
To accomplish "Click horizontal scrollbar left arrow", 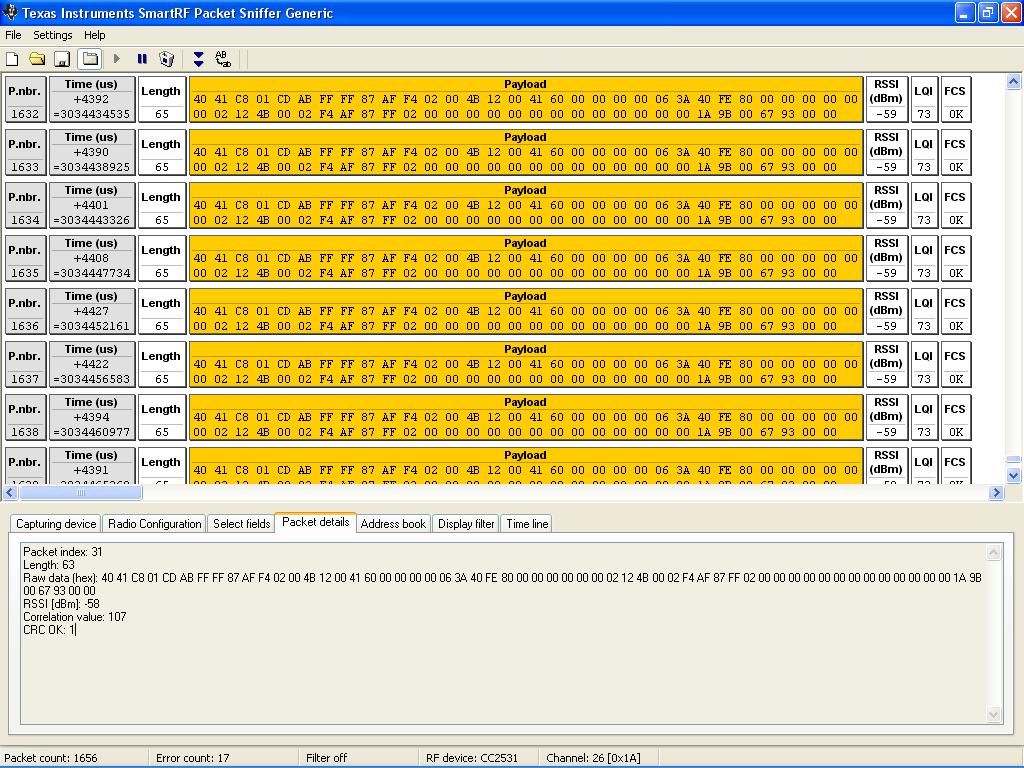I will click(x=10, y=493).
